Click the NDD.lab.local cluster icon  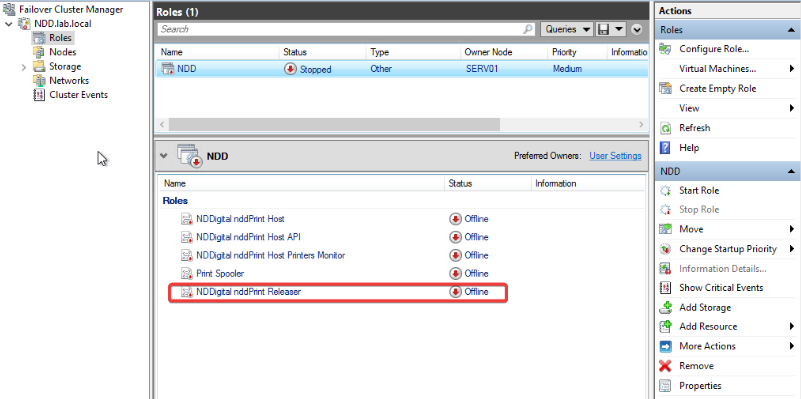[25, 24]
